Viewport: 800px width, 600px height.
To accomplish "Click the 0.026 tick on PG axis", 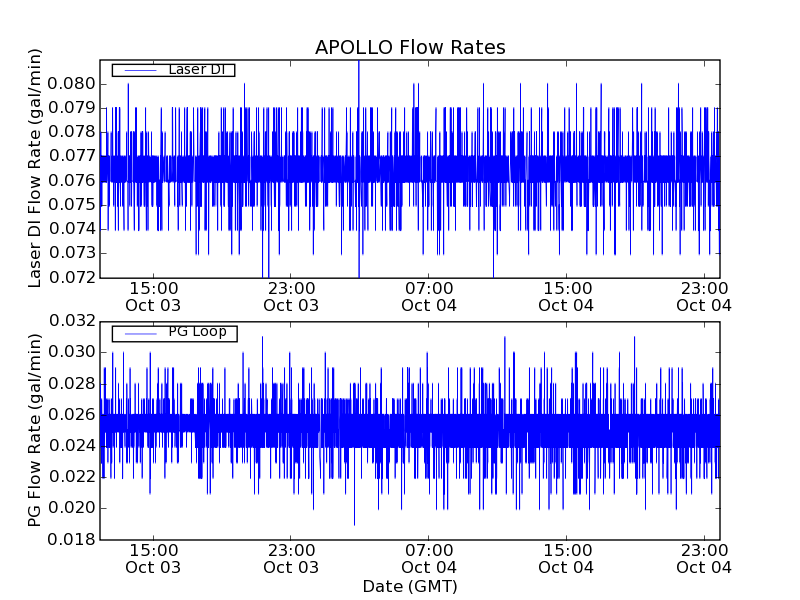I will click(71, 414).
